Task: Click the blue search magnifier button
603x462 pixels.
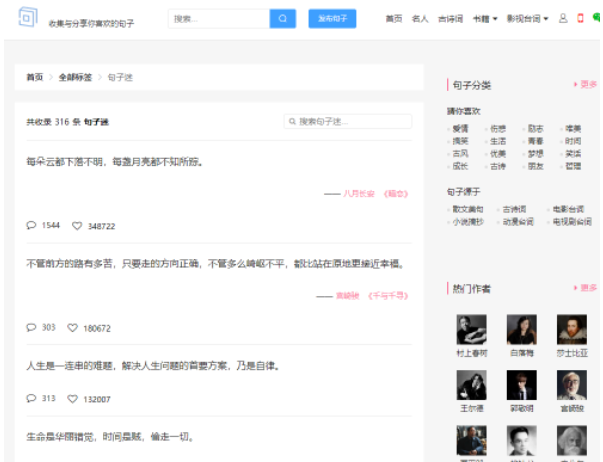Action: pos(283,18)
